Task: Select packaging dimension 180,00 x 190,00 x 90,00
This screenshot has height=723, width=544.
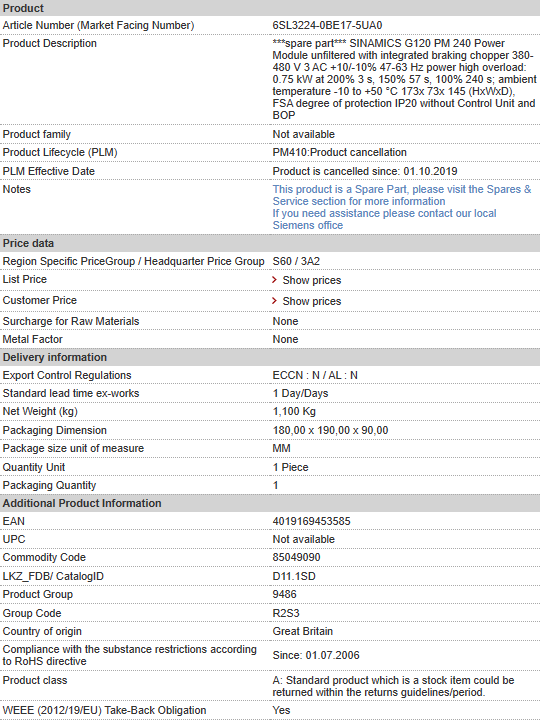Action: coord(330,431)
